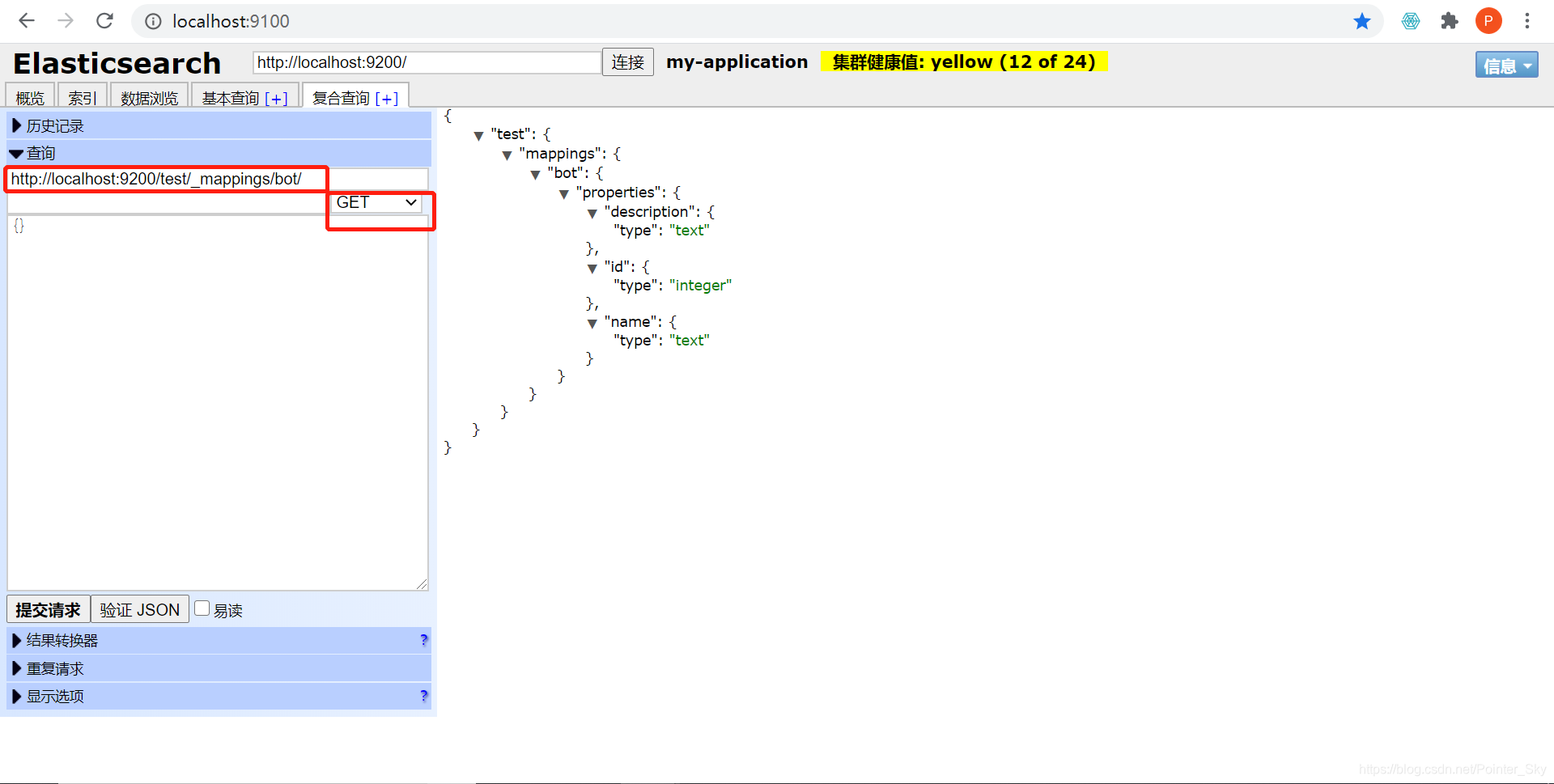1554x784 pixels.
Task: Open the 信息 info dropdown
Action: click(1506, 66)
